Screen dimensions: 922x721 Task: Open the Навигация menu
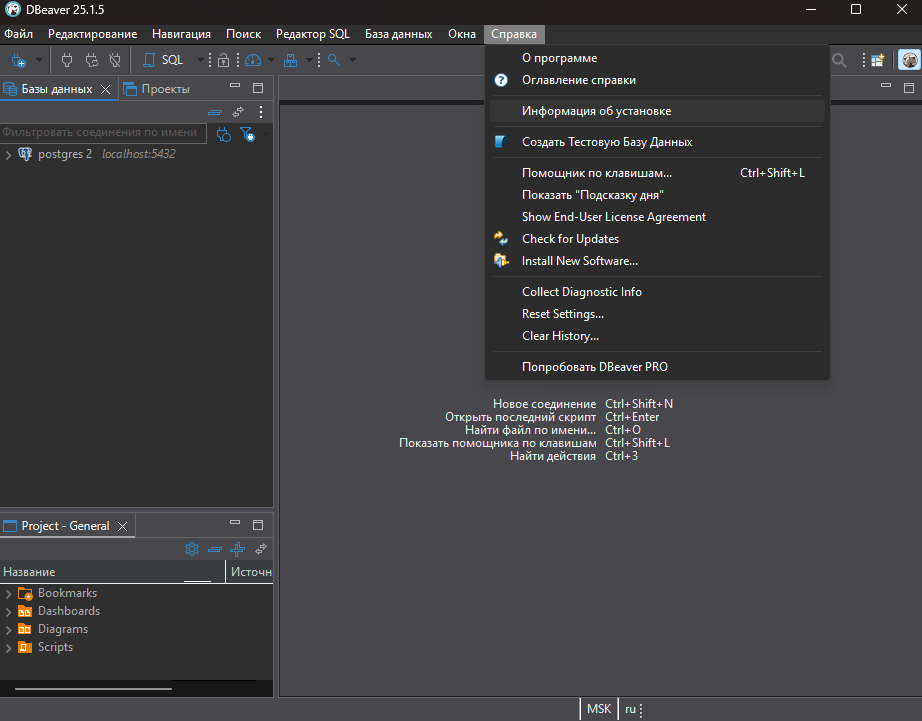click(x=181, y=34)
